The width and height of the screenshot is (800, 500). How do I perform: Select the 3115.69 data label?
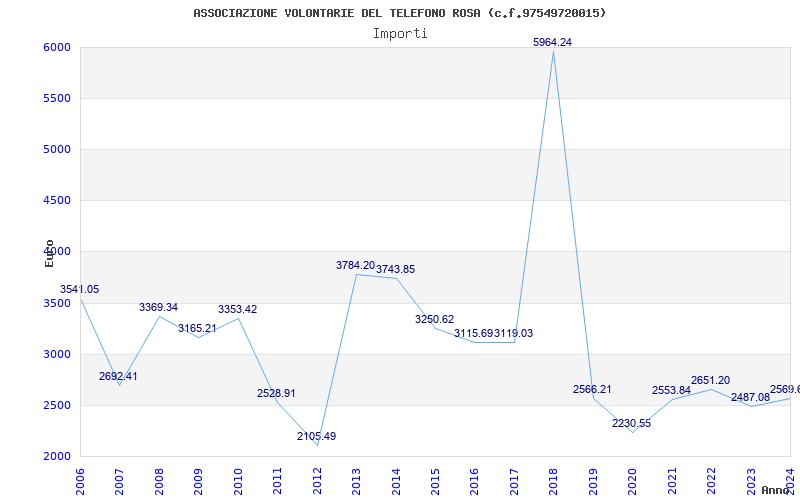[x=473, y=333]
